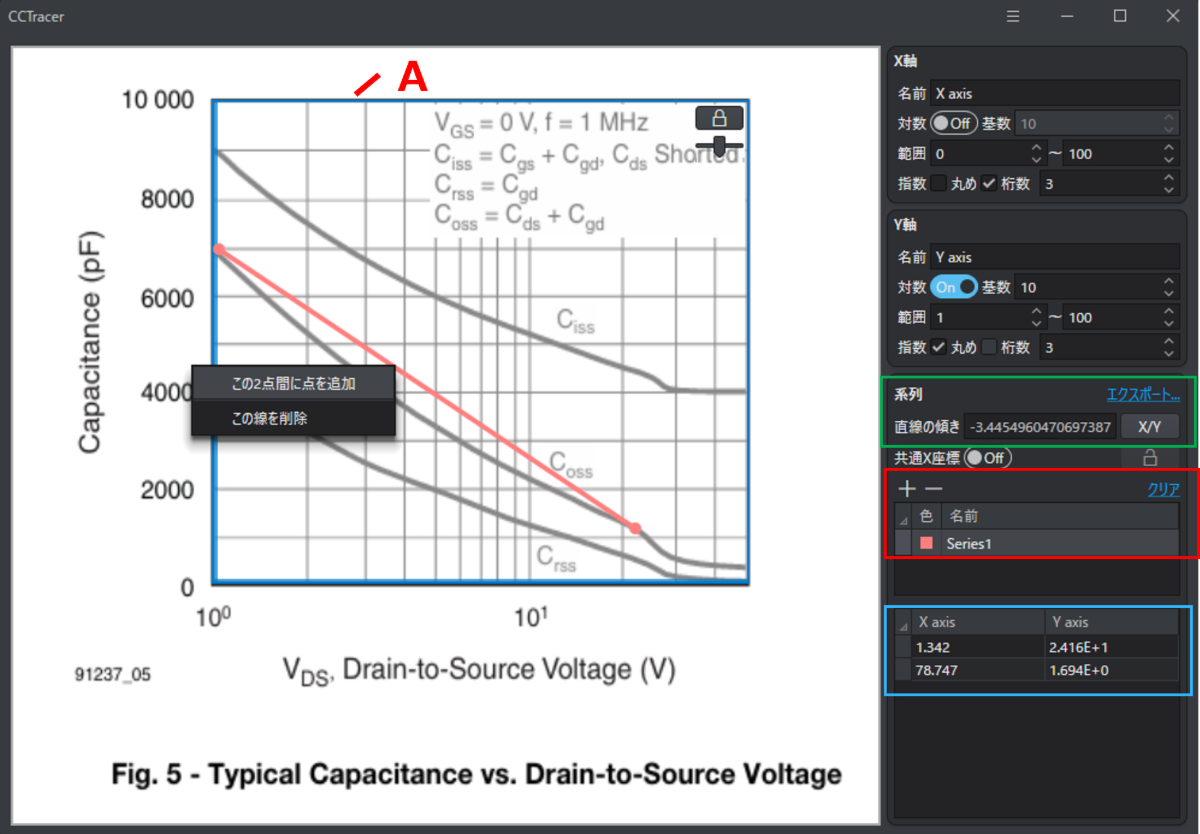The width and height of the screenshot is (1200, 834).
Task: Open the hamburger menu in title bar
Action: [1013, 16]
